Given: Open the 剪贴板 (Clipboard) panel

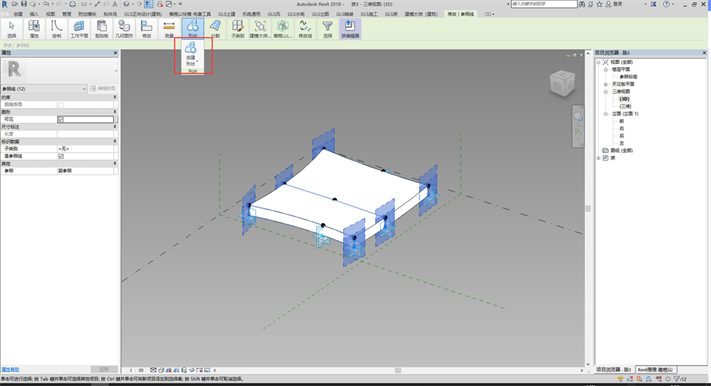Looking at the screenshot, I should point(102,29).
